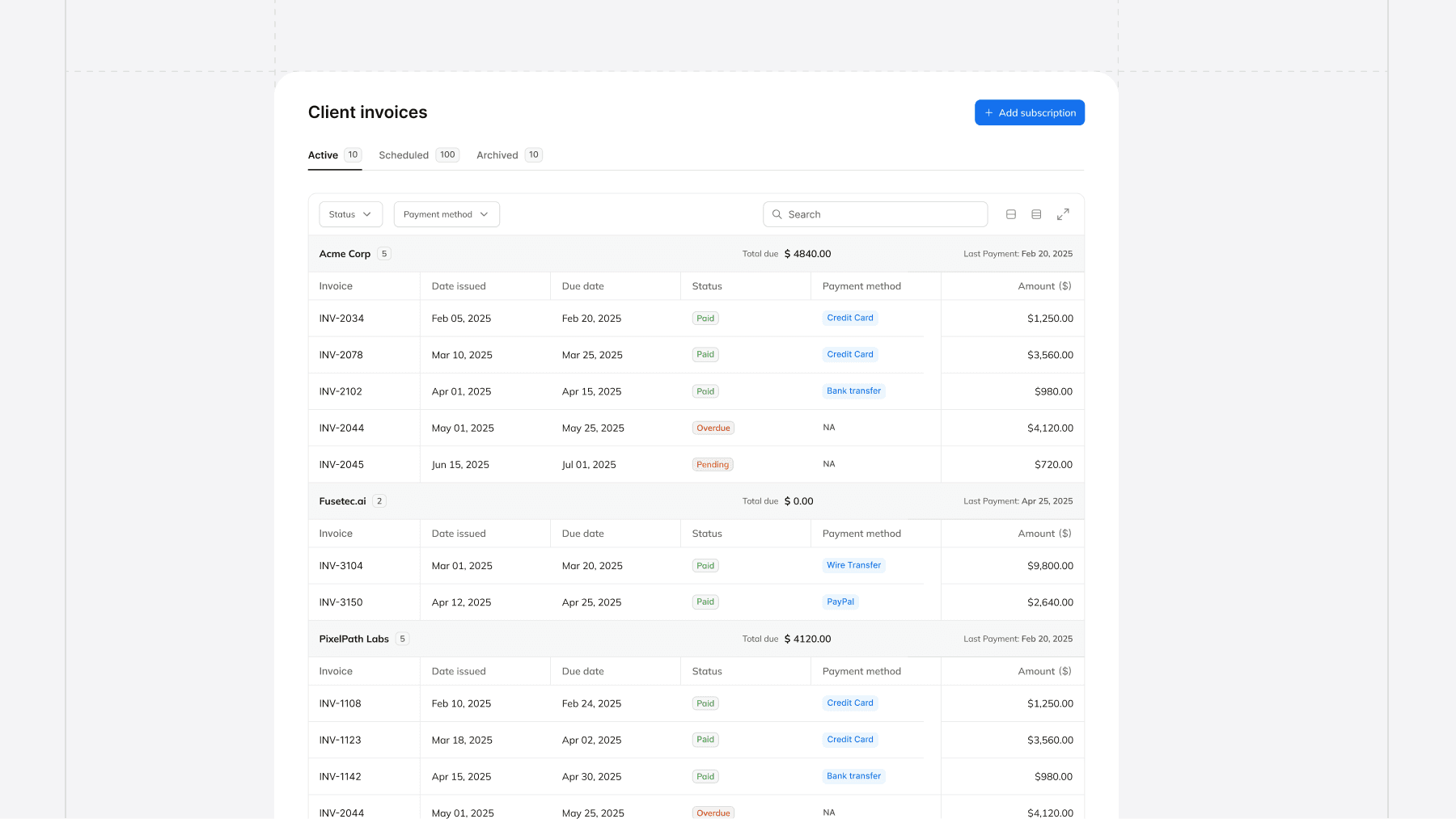
Task: Switch to the Archived tab
Action: (x=510, y=155)
